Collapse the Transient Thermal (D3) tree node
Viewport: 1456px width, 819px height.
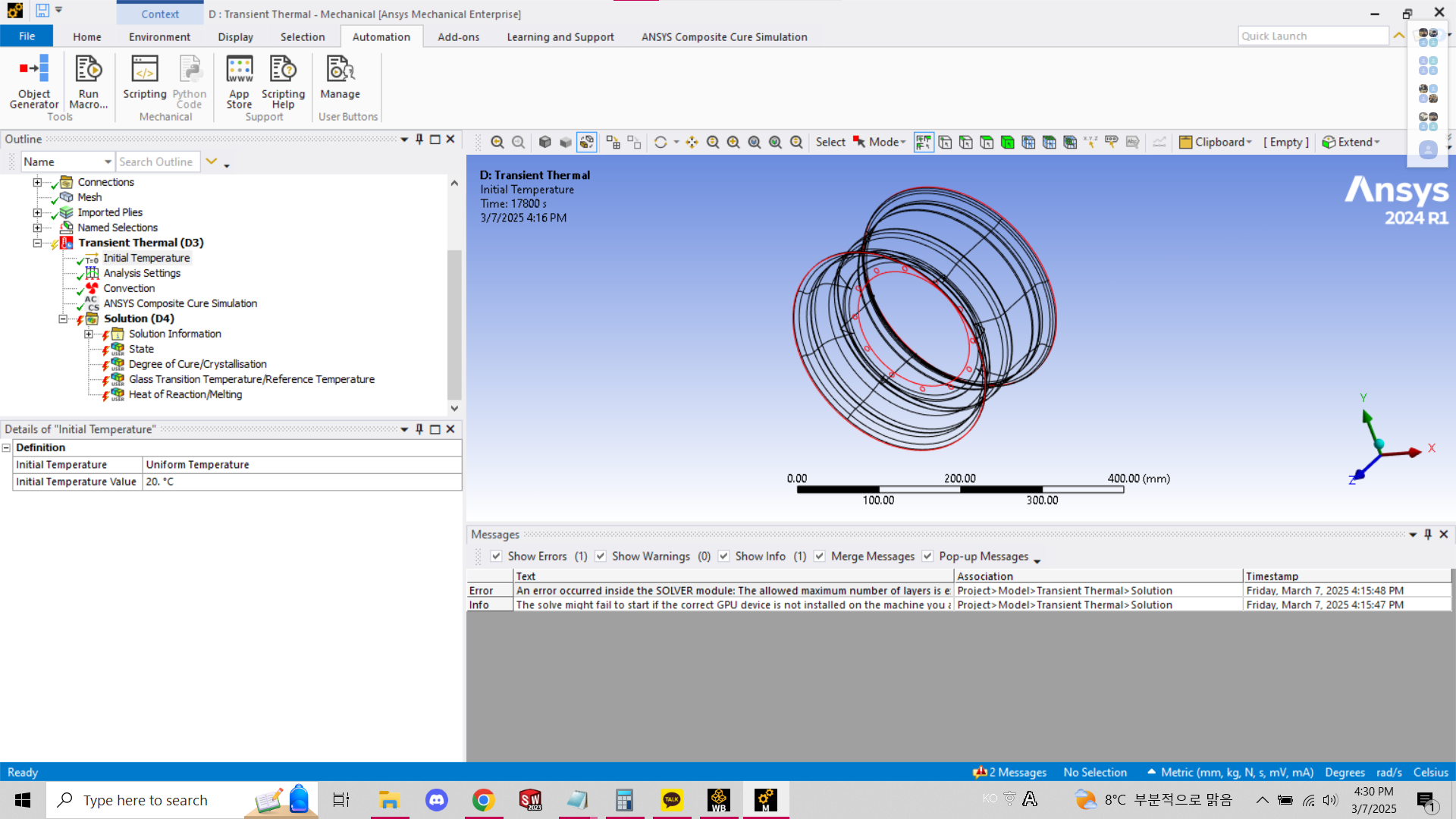pyautogui.click(x=37, y=243)
